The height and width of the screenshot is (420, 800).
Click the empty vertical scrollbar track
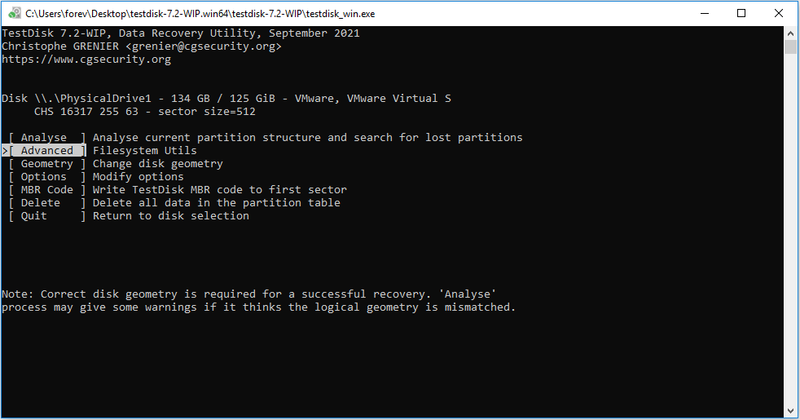[x=791, y=230]
